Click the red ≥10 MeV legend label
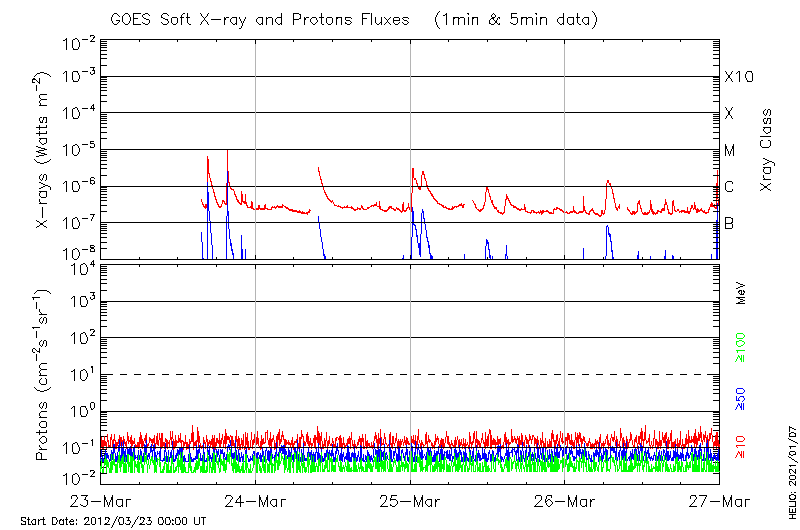Viewport: 800px width, 530px height. pyautogui.click(x=741, y=446)
